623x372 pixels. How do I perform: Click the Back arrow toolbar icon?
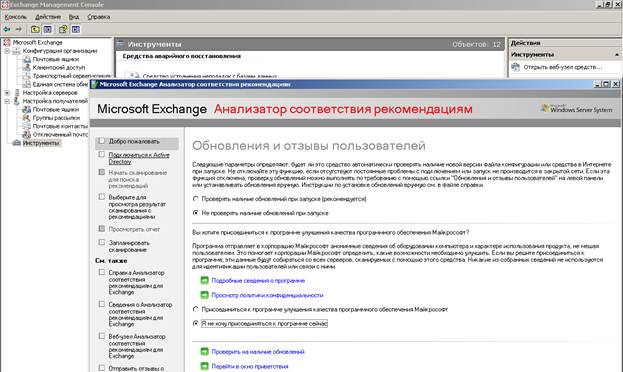pyautogui.click(x=7, y=29)
